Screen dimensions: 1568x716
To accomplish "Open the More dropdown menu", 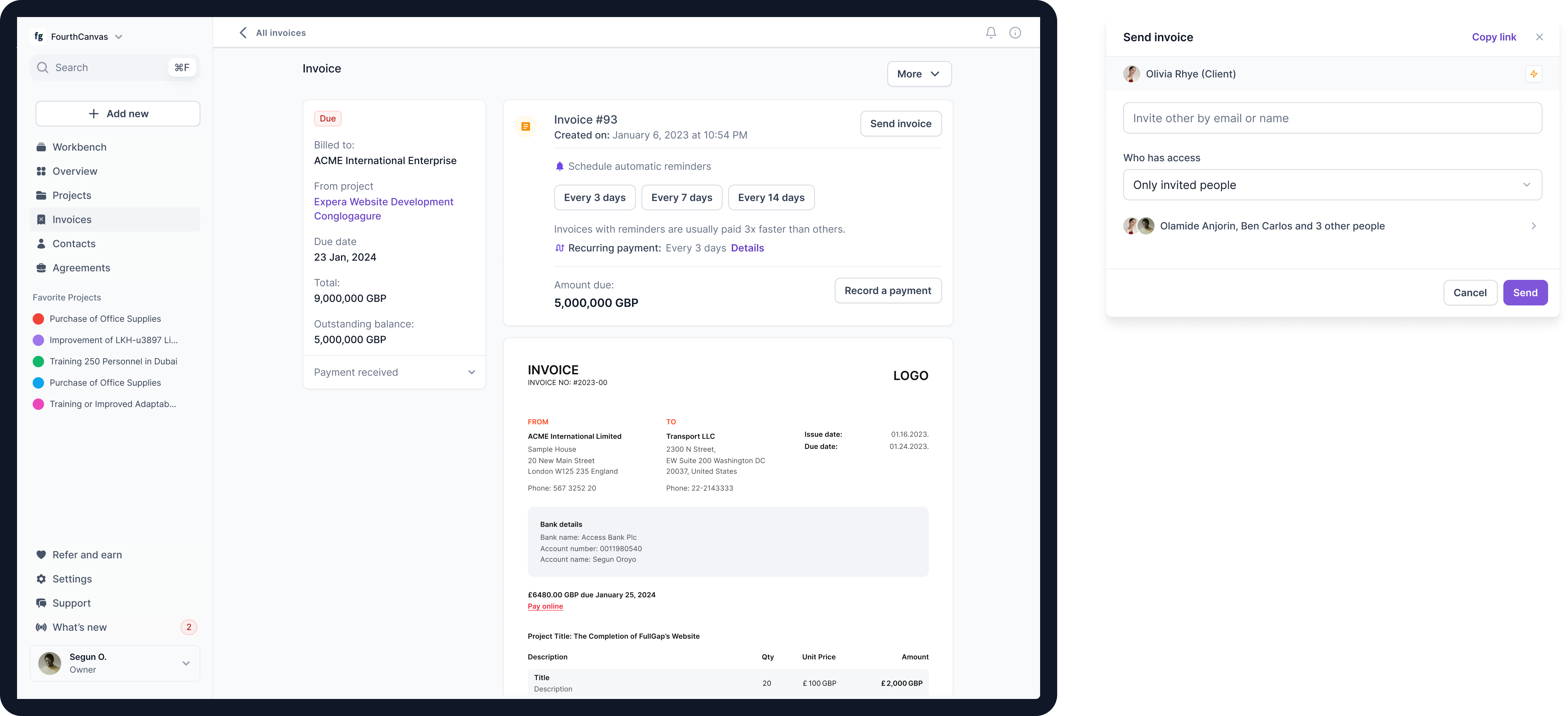I will click(919, 74).
